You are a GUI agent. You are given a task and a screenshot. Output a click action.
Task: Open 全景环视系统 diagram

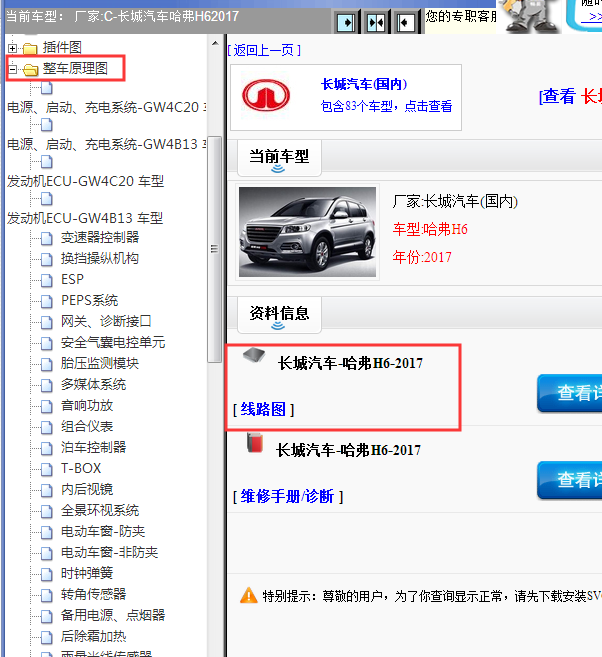(x=100, y=510)
